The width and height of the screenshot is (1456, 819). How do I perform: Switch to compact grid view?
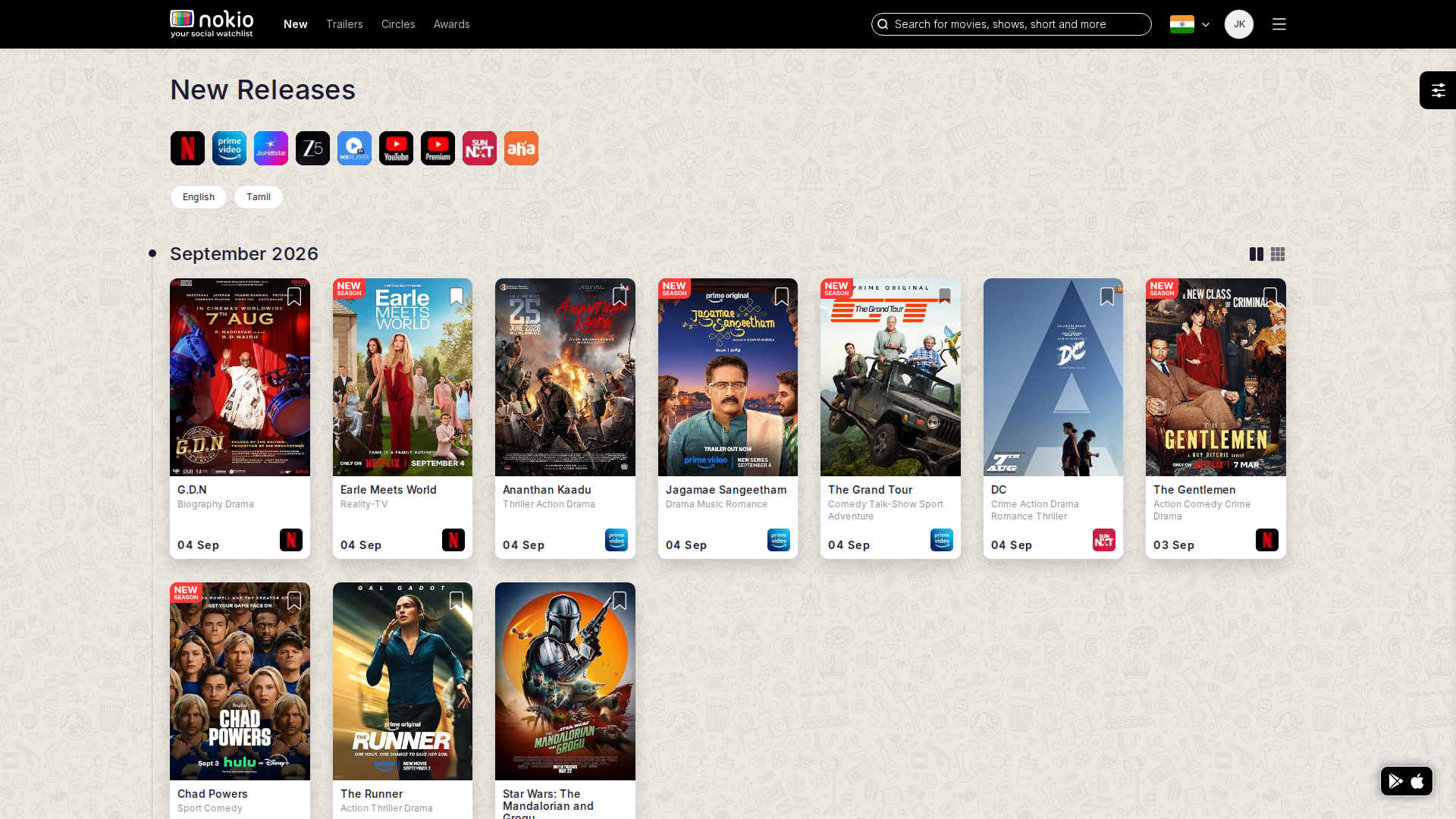[1278, 254]
